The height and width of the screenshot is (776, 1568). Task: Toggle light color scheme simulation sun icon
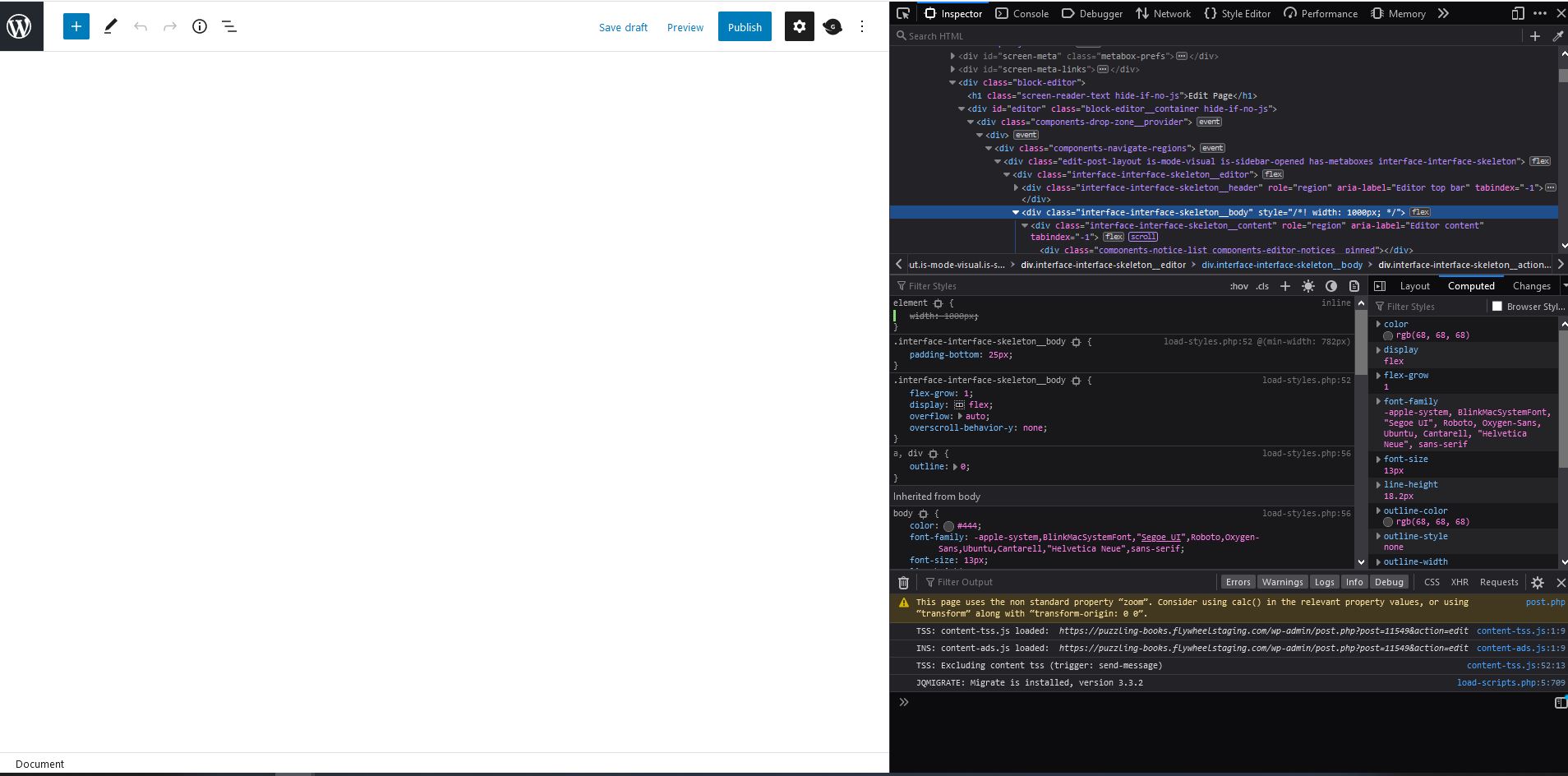1308,286
